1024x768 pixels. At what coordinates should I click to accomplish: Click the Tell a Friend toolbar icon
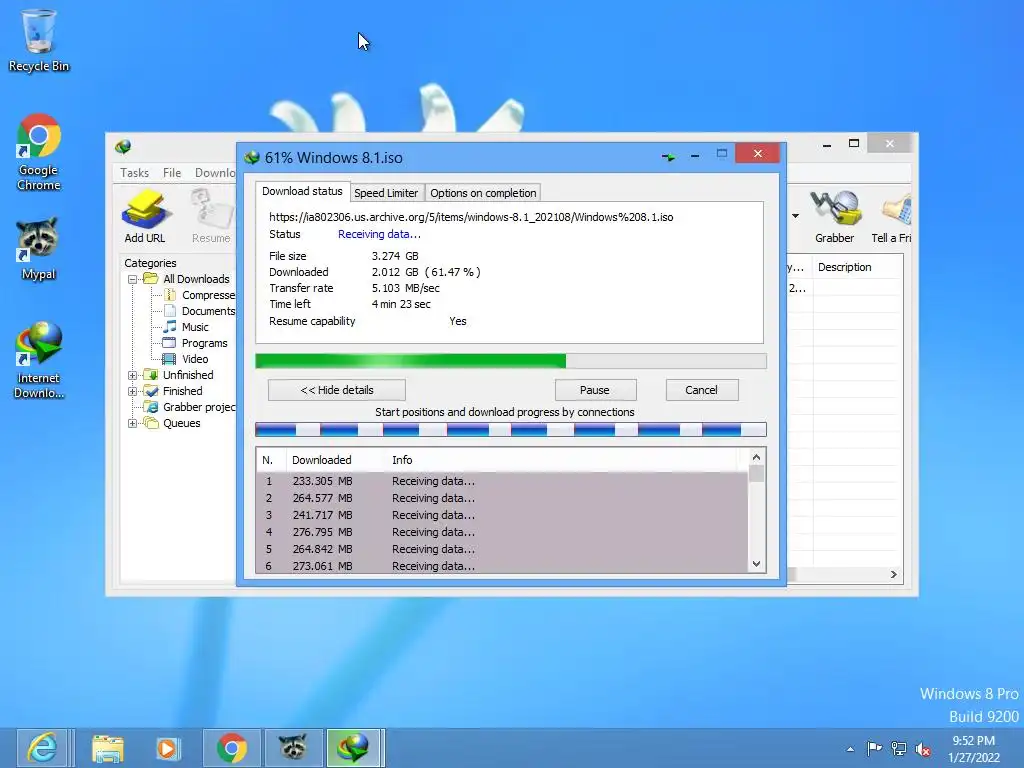tap(892, 216)
